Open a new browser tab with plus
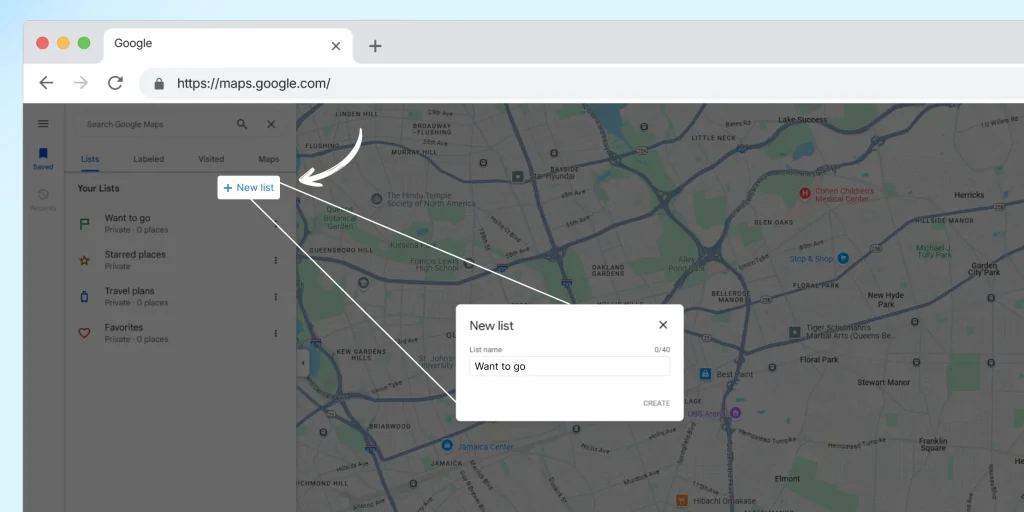Image resolution: width=1024 pixels, height=512 pixels. tap(375, 46)
